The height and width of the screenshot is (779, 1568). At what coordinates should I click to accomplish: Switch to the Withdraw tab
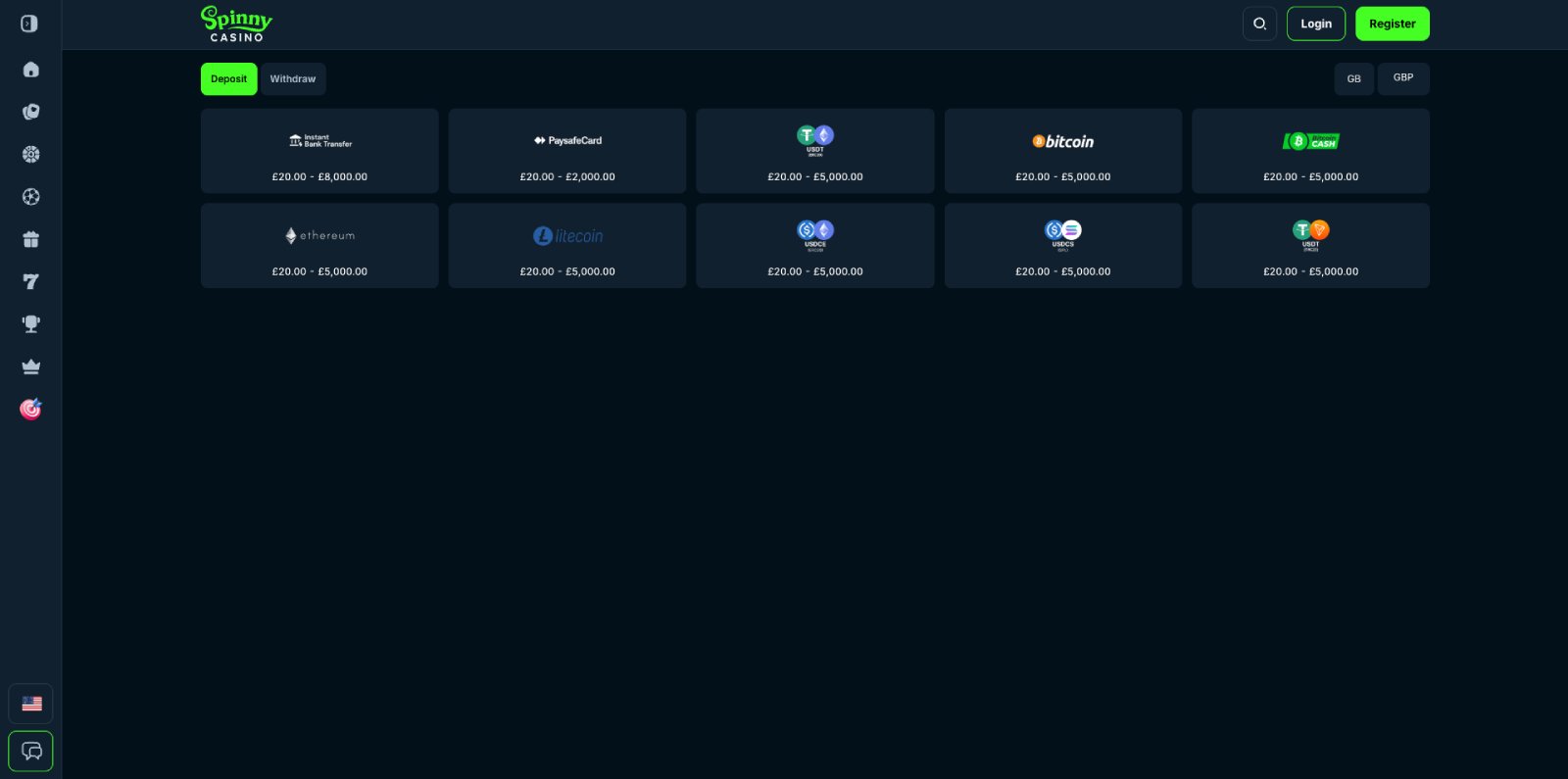coord(293,79)
